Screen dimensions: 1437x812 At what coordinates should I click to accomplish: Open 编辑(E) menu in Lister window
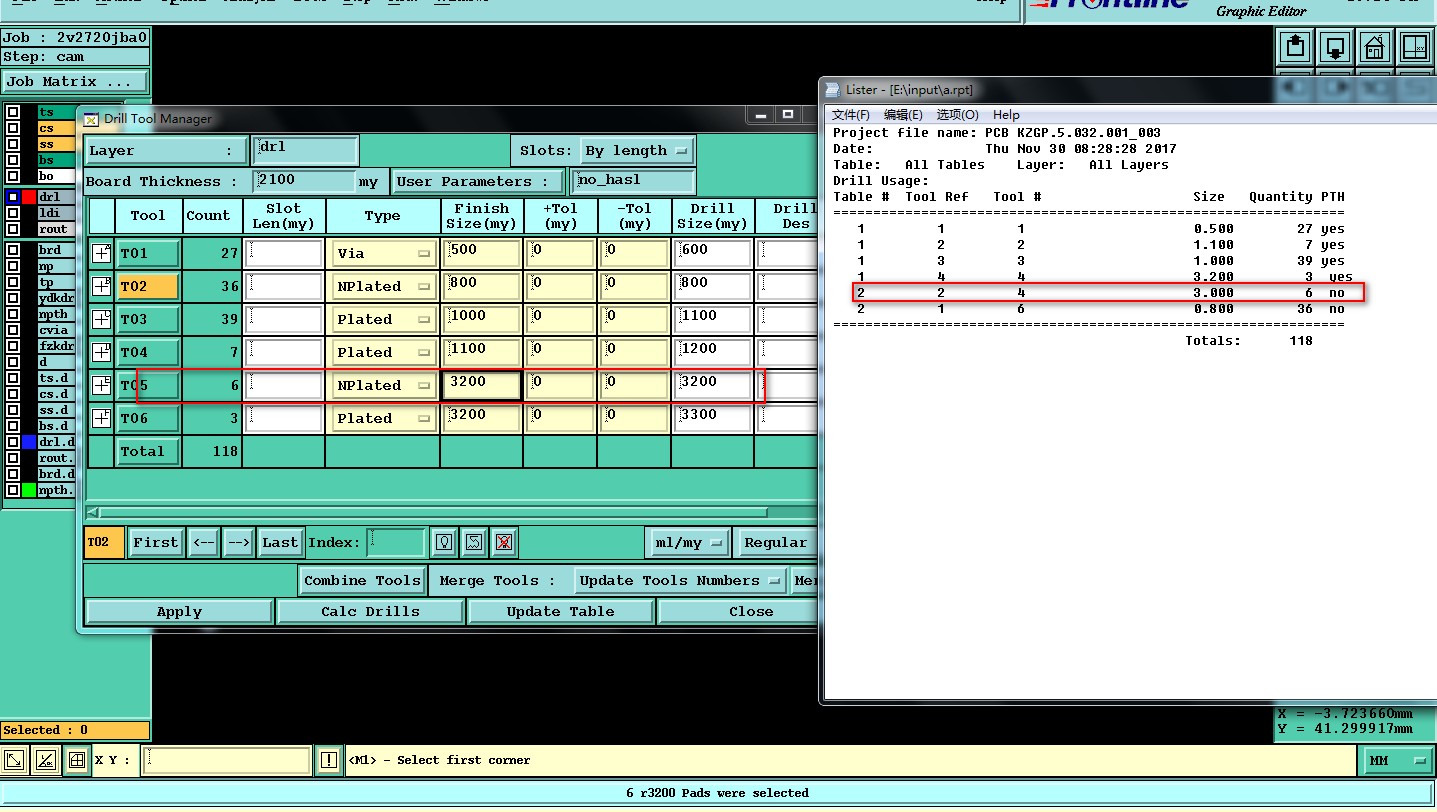tap(903, 115)
